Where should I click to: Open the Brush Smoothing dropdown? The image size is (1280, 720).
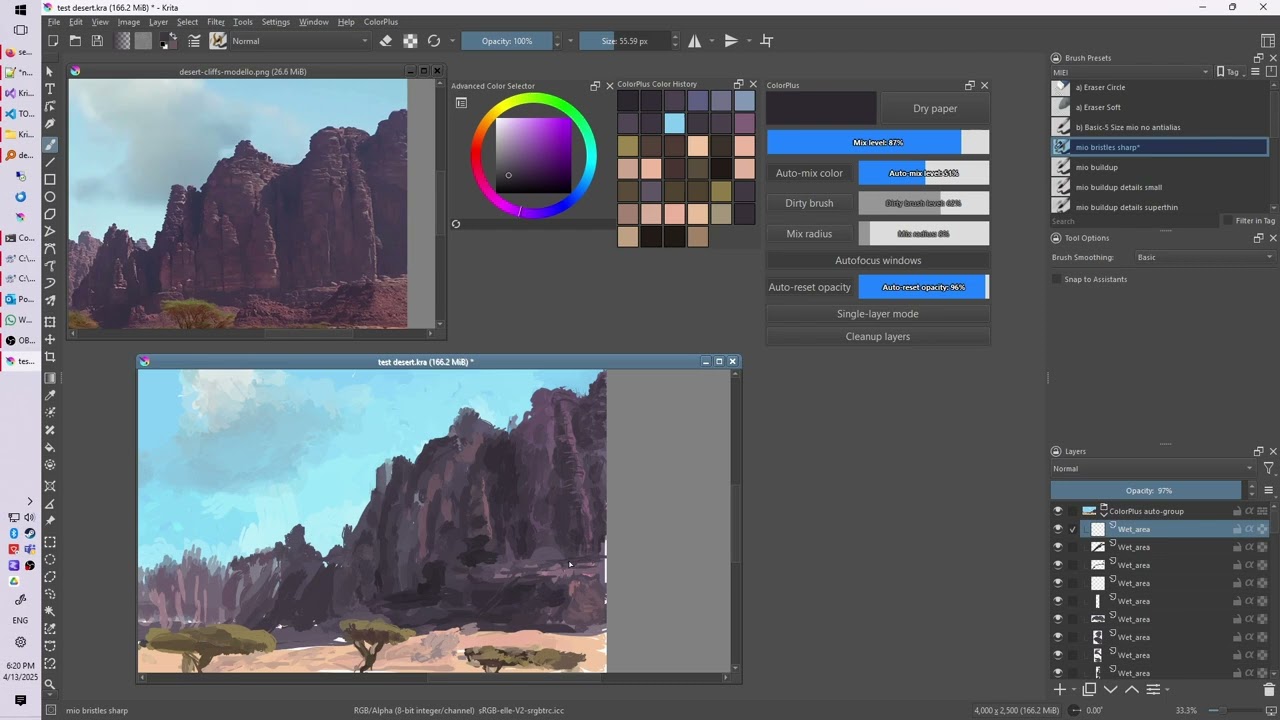pos(1204,257)
